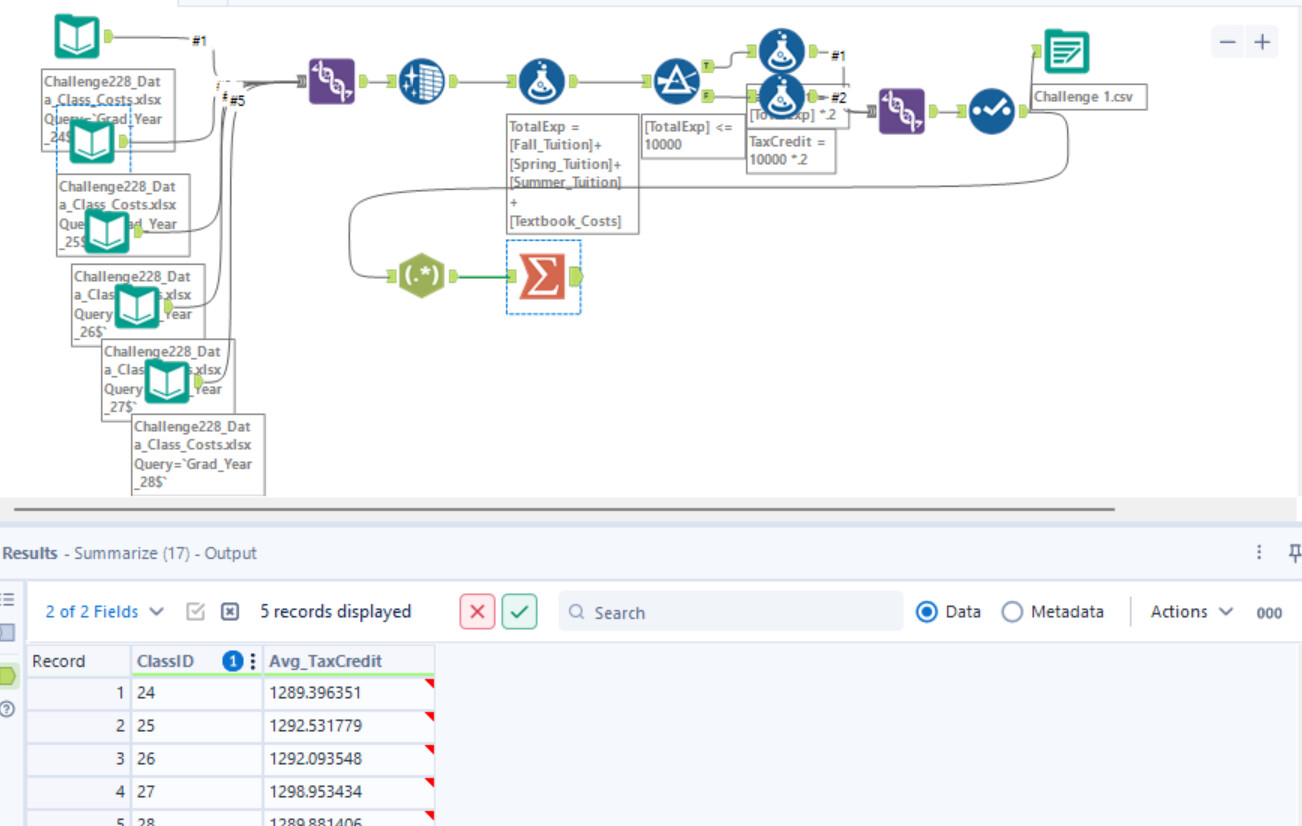The height and width of the screenshot is (826, 1302).
Task: Open ClassID column options menu
Action: [253, 661]
